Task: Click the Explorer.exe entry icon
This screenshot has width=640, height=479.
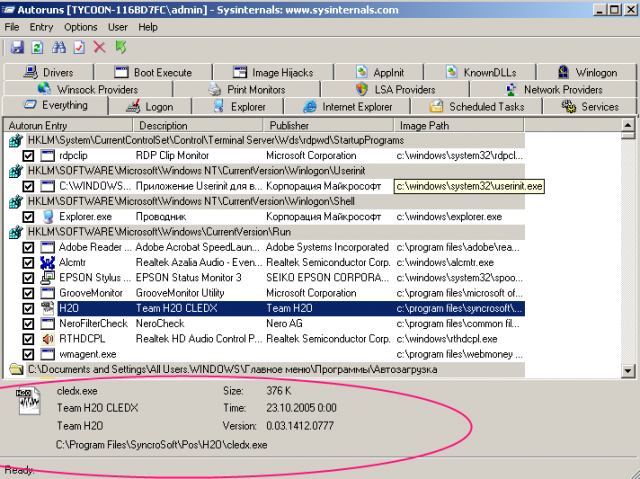Action: [47, 216]
